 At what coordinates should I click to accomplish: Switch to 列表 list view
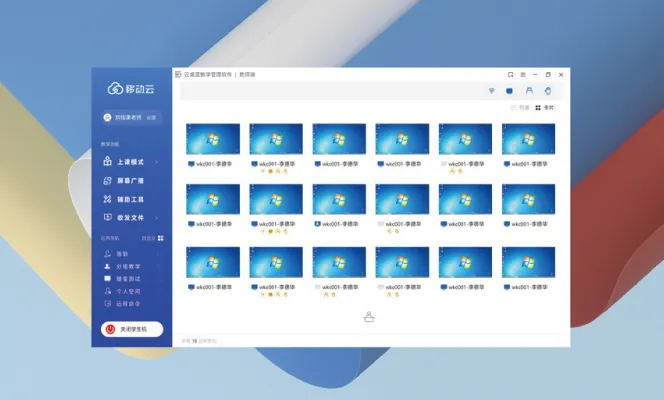tap(520, 107)
